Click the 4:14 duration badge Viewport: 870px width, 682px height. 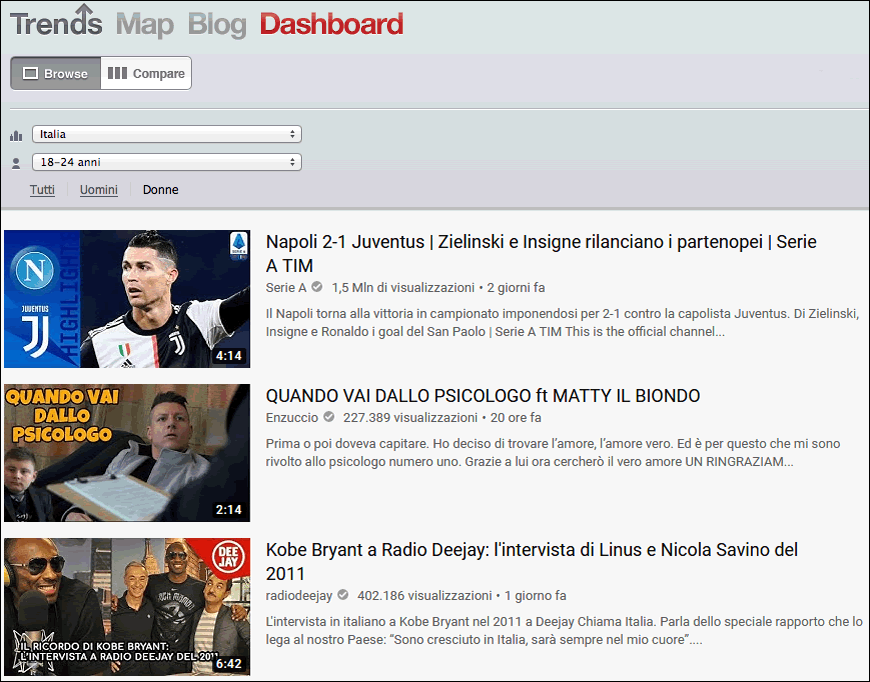[x=229, y=356]
